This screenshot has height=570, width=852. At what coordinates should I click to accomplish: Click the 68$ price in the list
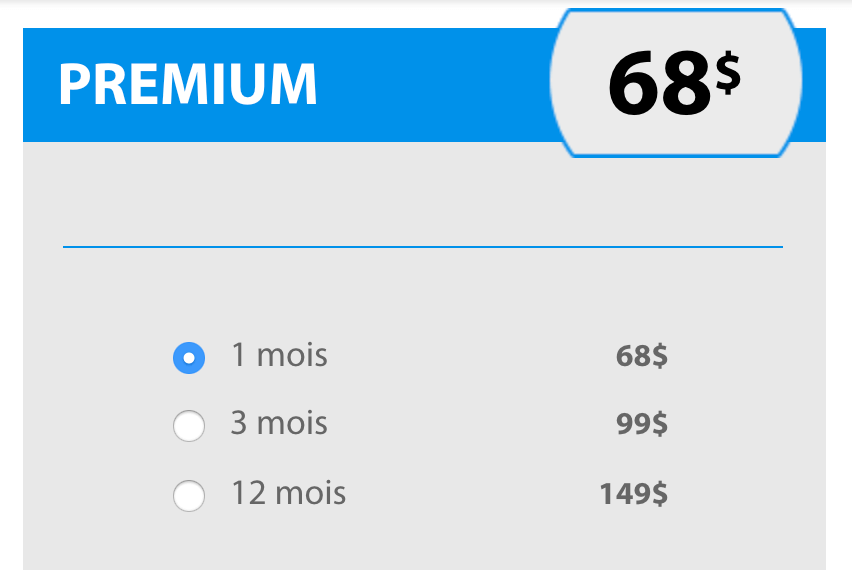point(641,356)
